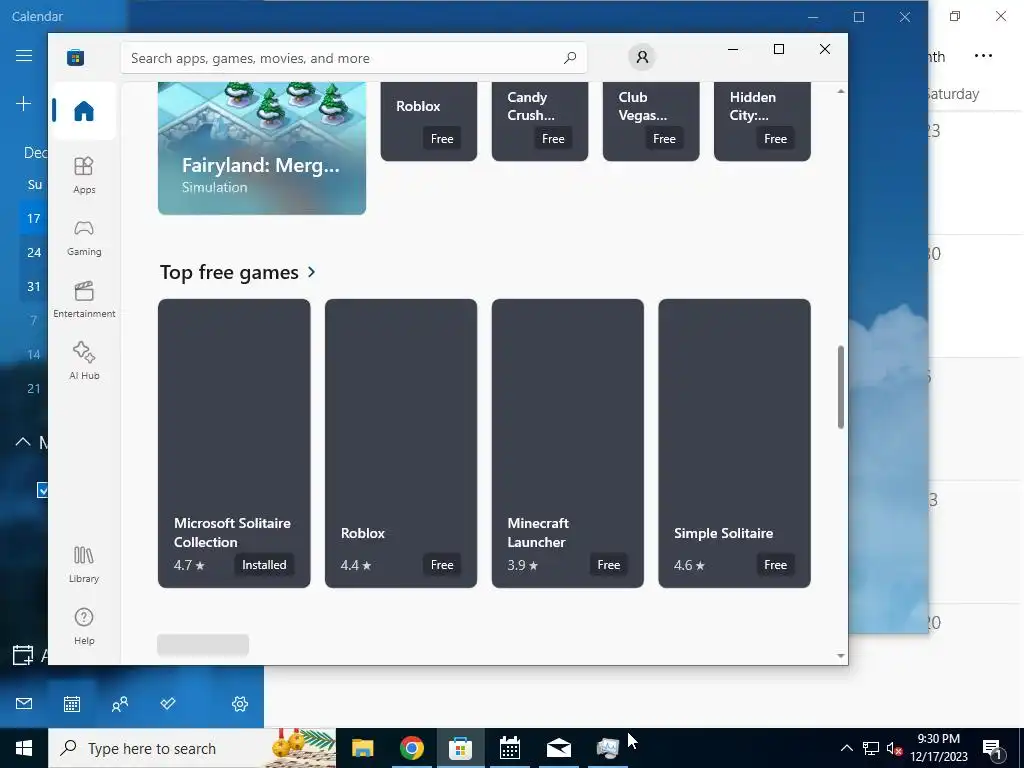Open Help in Store sidebar
This screenshot has width=1024, height=768.
(84, 626)
